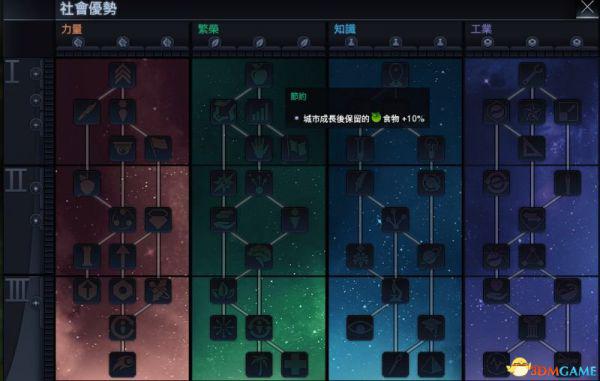Select the set-square ruler virtue in the Industry tree

point(532,148)
